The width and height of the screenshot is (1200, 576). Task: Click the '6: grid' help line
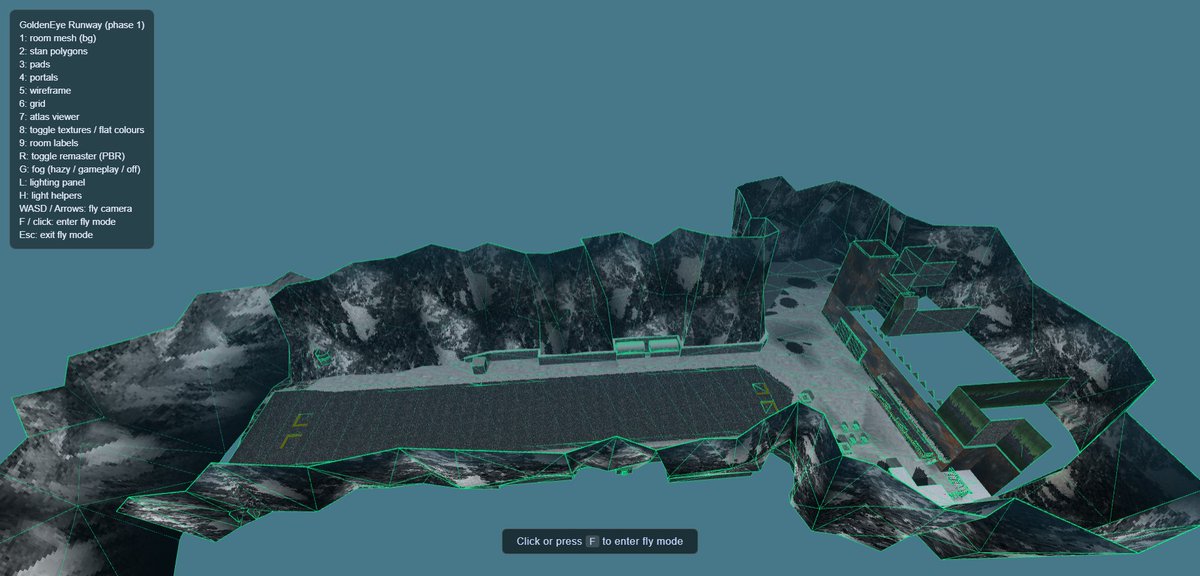[32, 103]
